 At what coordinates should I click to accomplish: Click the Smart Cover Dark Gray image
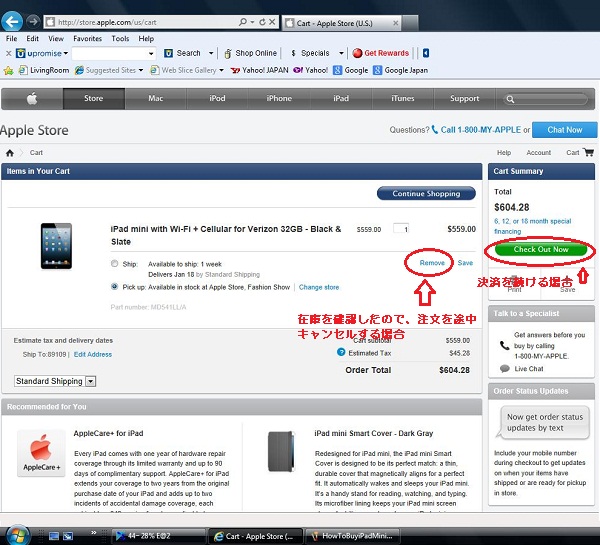coord(281,451)
